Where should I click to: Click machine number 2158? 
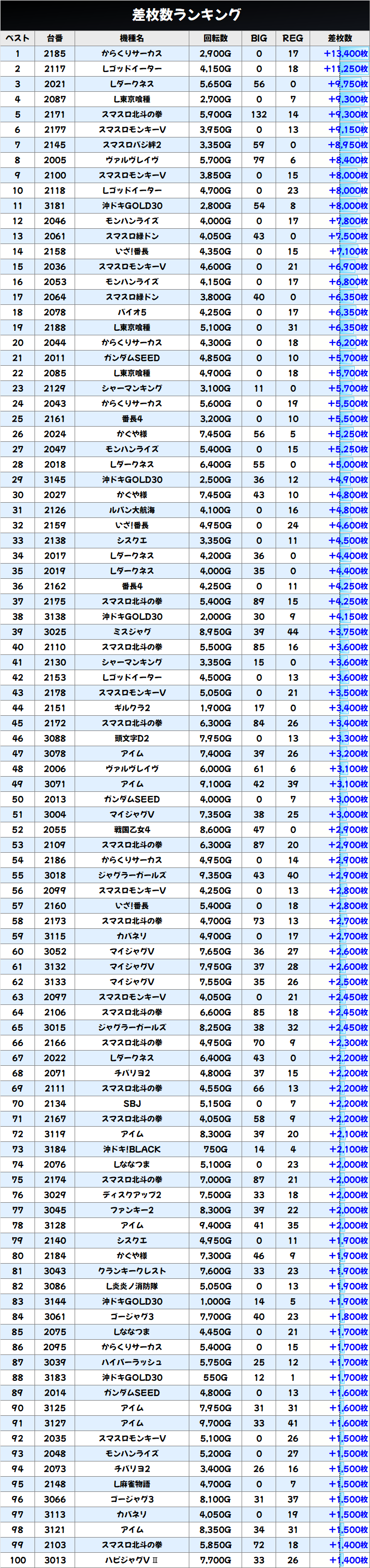55,252
